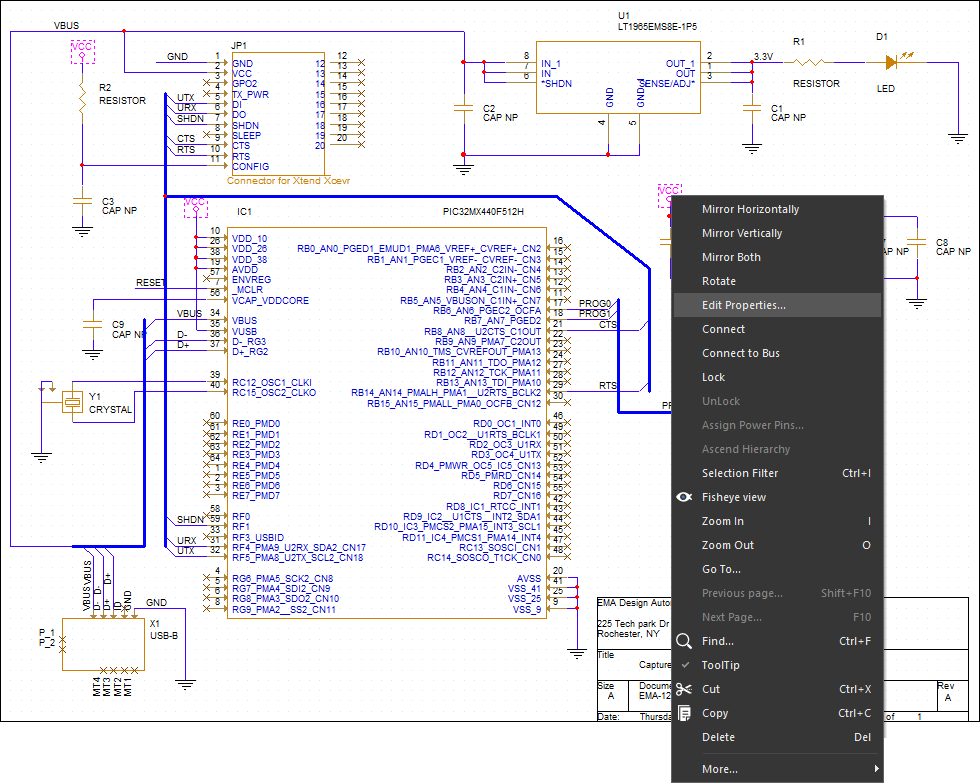Choose Mirror Vertically from context menu
980x783 pixels.
pyautogui.click(x=777, y=233)
